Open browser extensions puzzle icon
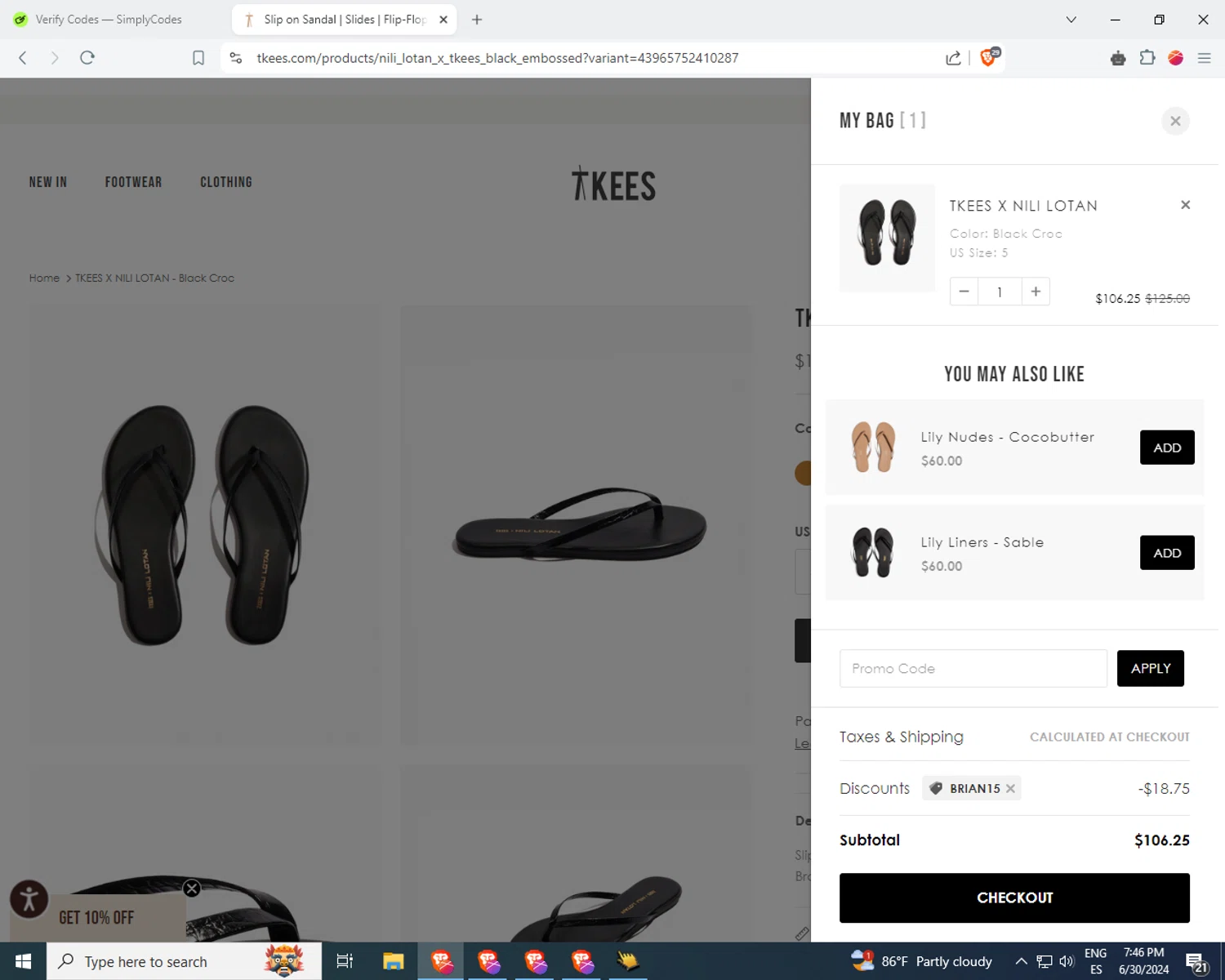The height and width of the screenshot is (980, 1225). (1147, 58)
